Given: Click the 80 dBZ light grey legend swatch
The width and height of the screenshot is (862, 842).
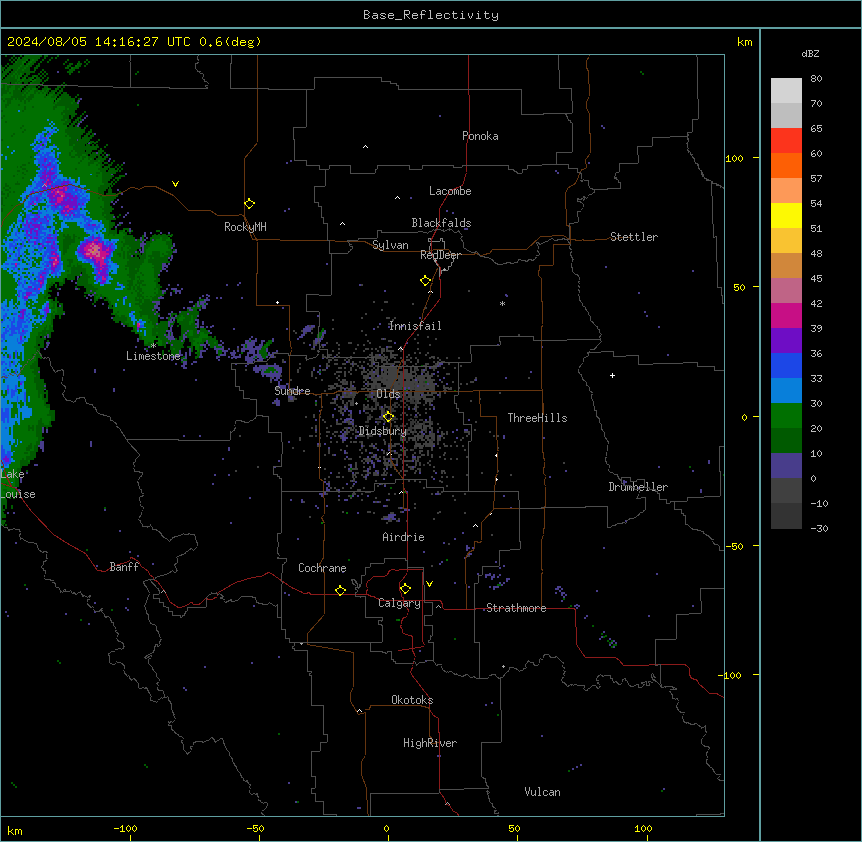Looking at the screenshot, I should [786, 91].
